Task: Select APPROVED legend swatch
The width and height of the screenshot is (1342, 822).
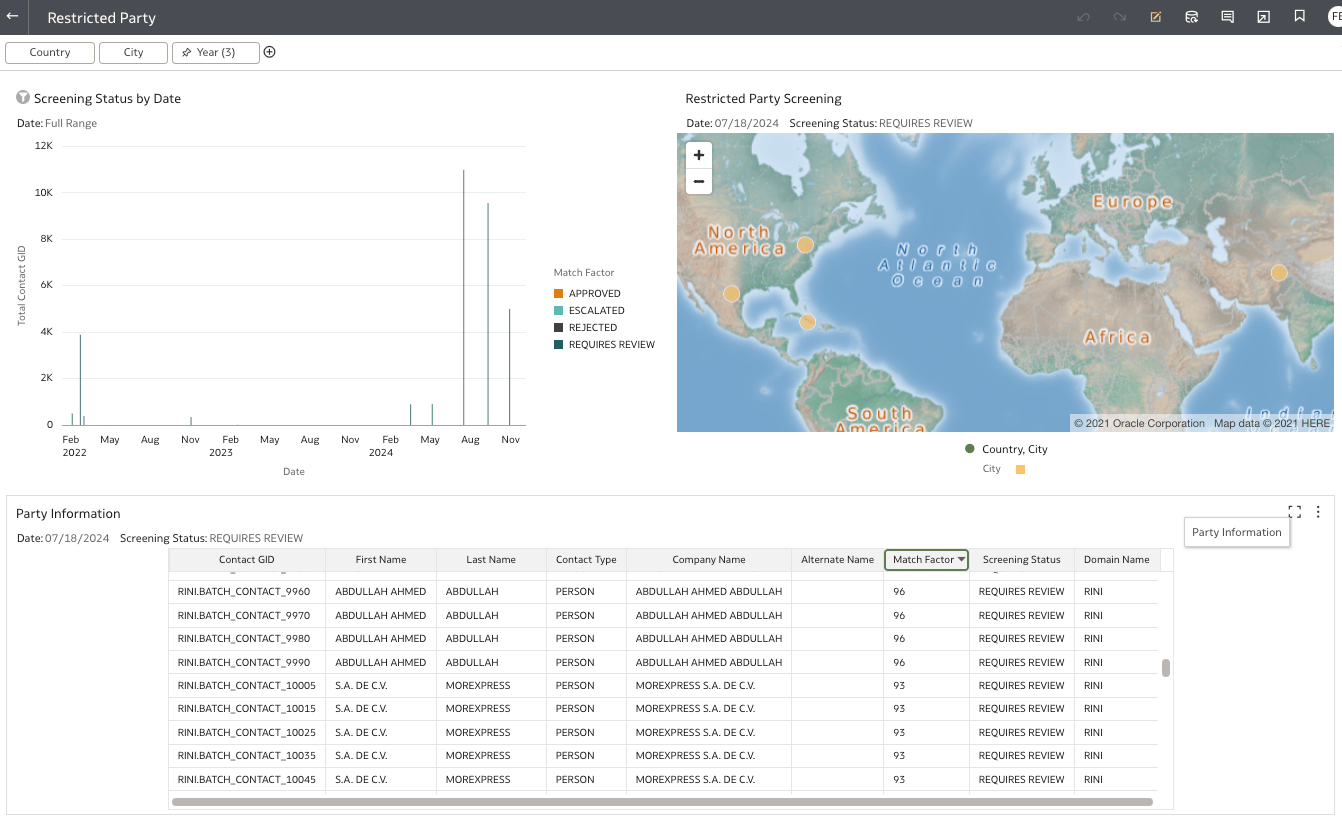Action: [x=559, y=294]
